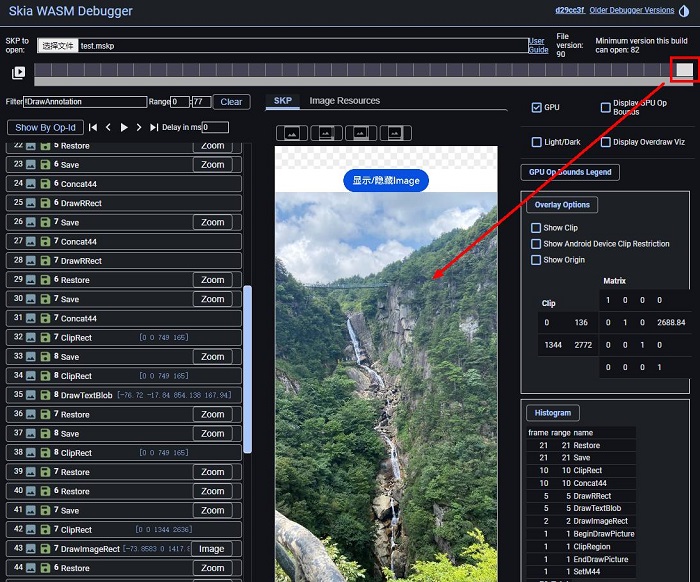
Task: Click the image icon on row 24 Concat44
Action: pyautogui.click(x=31, y=184)
